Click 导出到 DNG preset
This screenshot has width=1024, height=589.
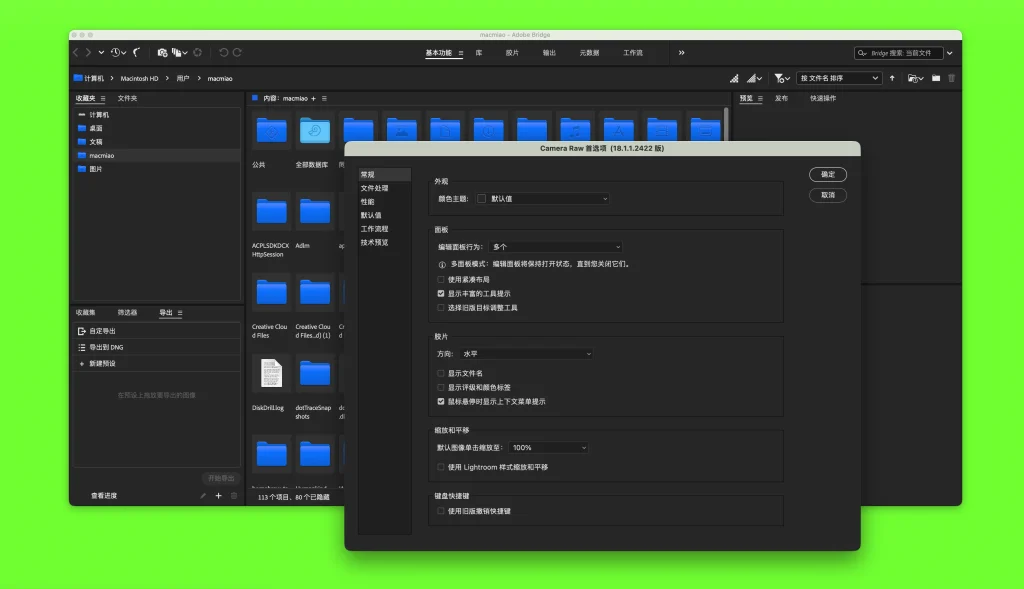click(157, 347)
